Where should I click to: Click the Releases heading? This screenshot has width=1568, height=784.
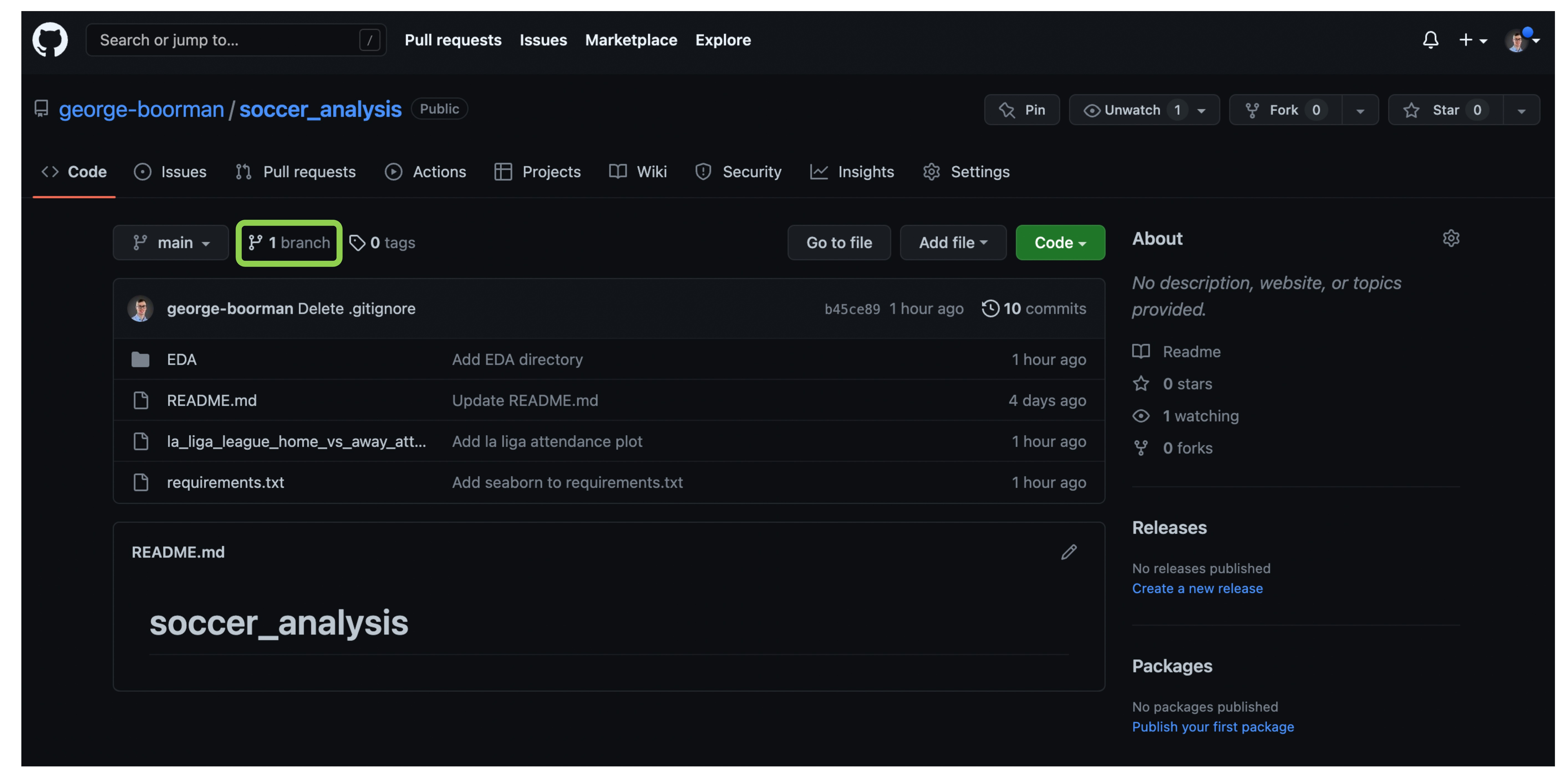[x=1169, y=527]
